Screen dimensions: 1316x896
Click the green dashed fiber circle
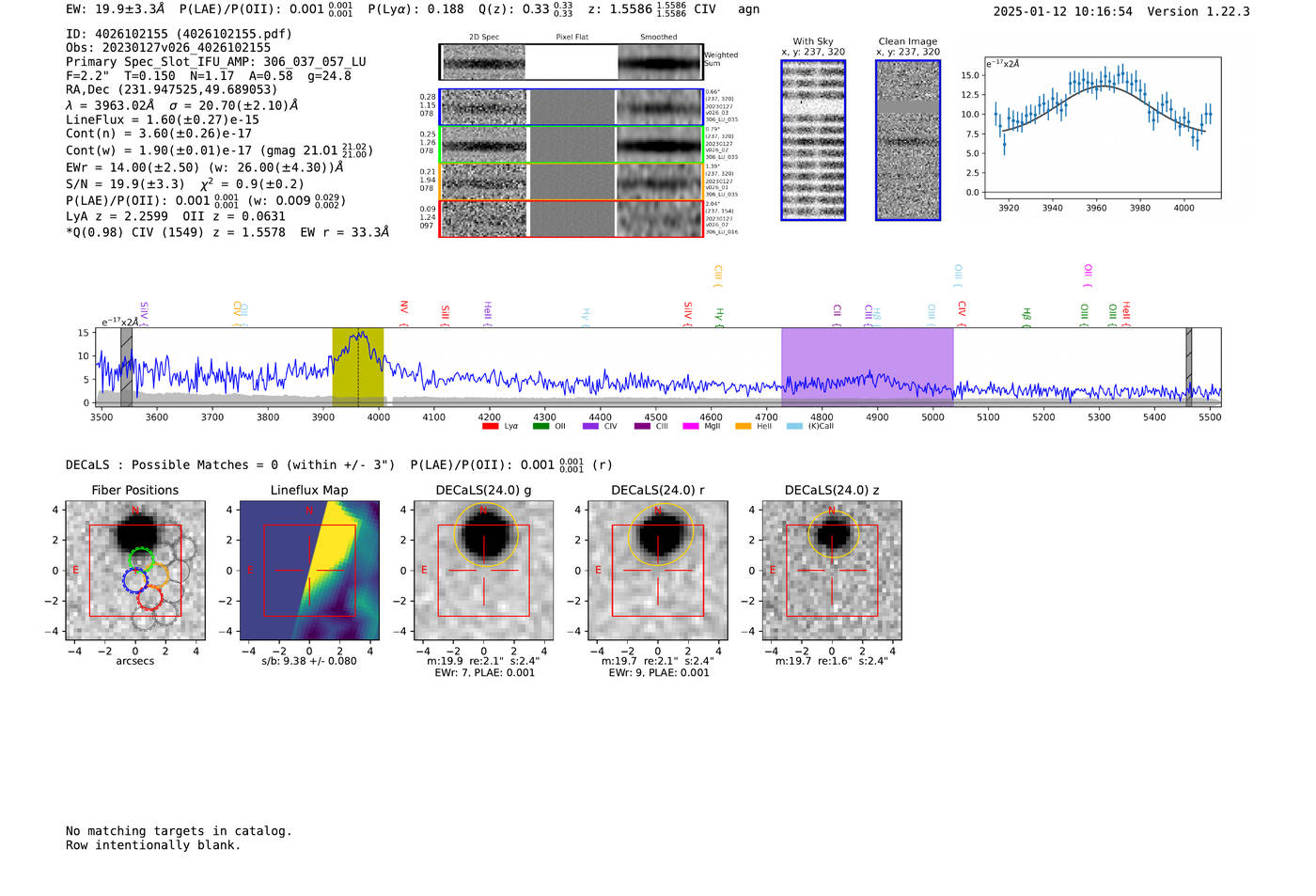[x=141, y=560]
